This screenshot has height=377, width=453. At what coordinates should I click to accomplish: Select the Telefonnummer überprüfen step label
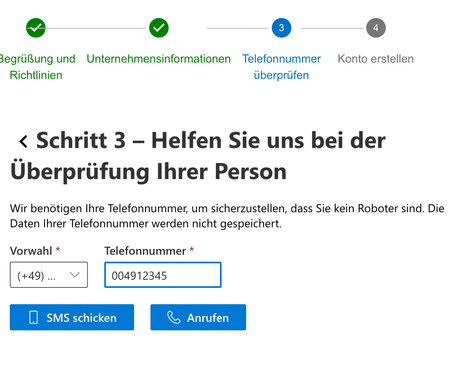[x=281, y=67]
